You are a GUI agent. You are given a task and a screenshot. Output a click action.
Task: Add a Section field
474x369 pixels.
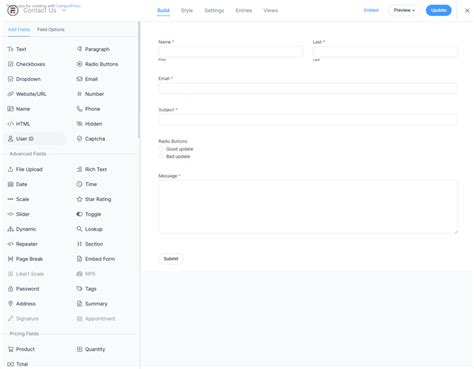tap(90, 244)
